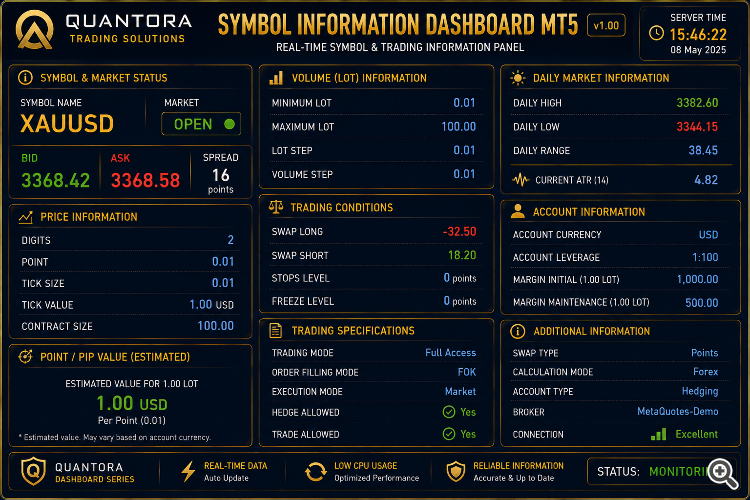Click the connection signal bars icon
Image resolution: width=750 pixels, height=500 pixels.
(658, 434)
